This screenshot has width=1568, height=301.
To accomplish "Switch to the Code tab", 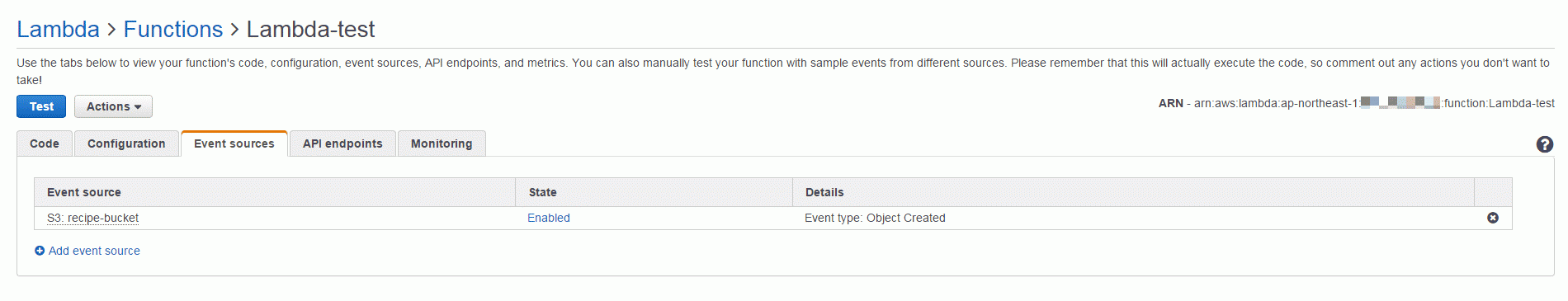I will 45,143.
